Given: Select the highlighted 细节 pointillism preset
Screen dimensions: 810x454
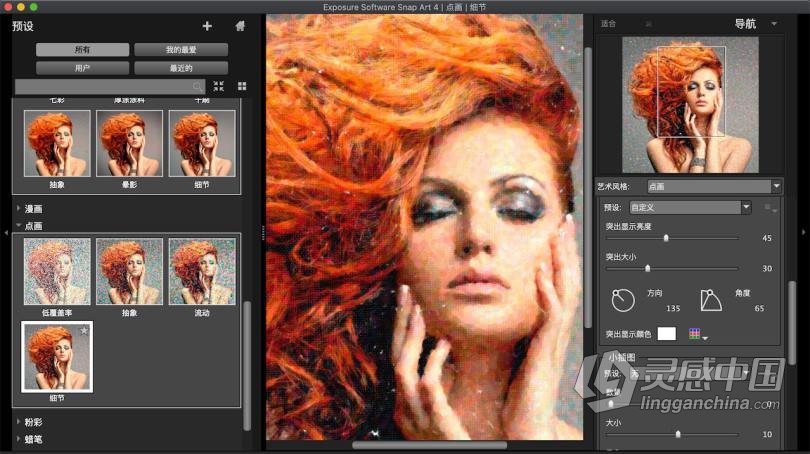Looking at the screenshot, I should (x=57, y=357).
